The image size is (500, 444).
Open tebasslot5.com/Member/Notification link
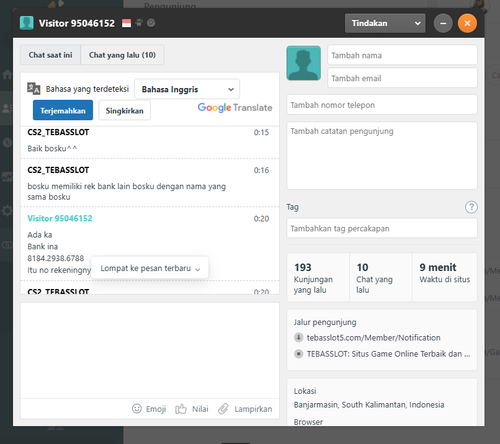[x=374, y=338]
